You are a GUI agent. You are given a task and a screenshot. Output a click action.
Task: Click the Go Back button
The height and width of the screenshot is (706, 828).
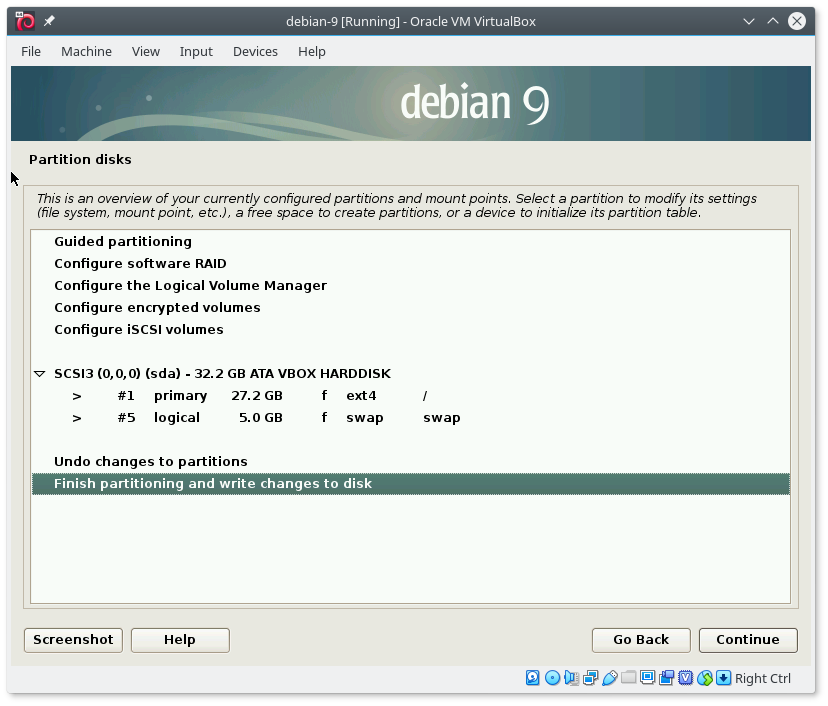click(x=641, y=640)
